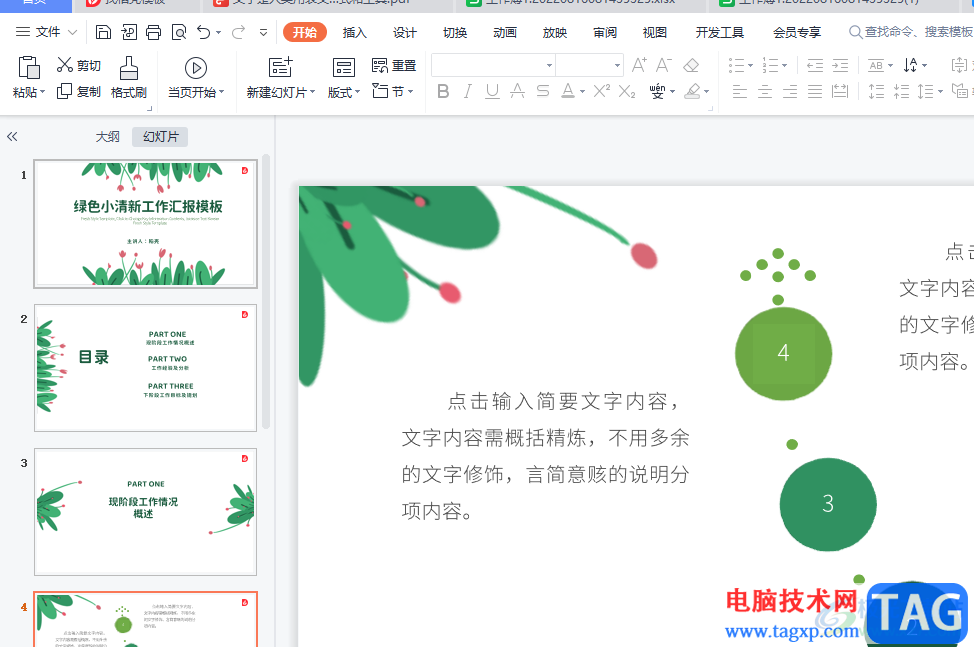Click the text highlight color pen
The width and height of the screenshot is (974, 647).
pos(693,92)
